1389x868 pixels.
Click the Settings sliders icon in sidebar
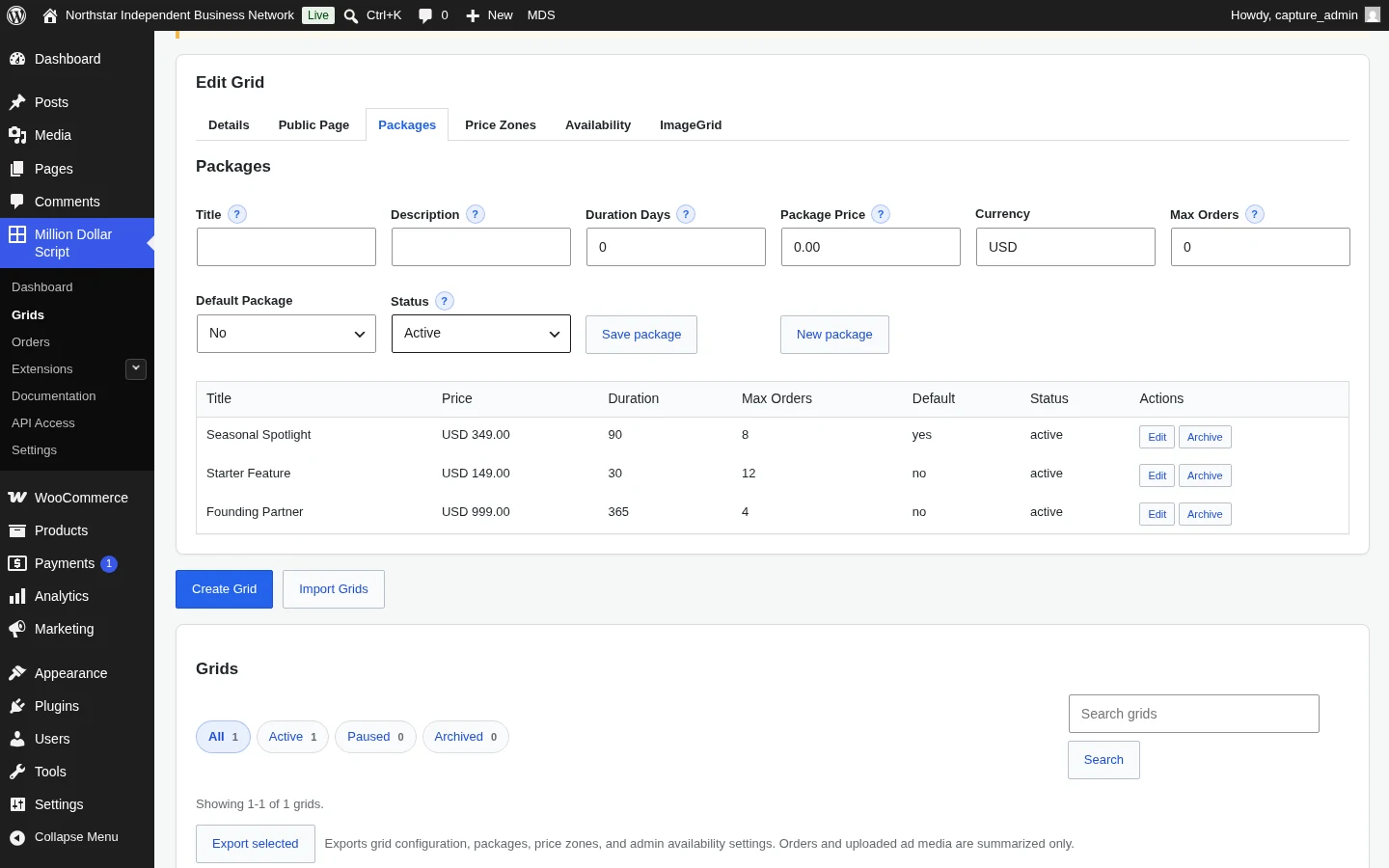(17, 804)
